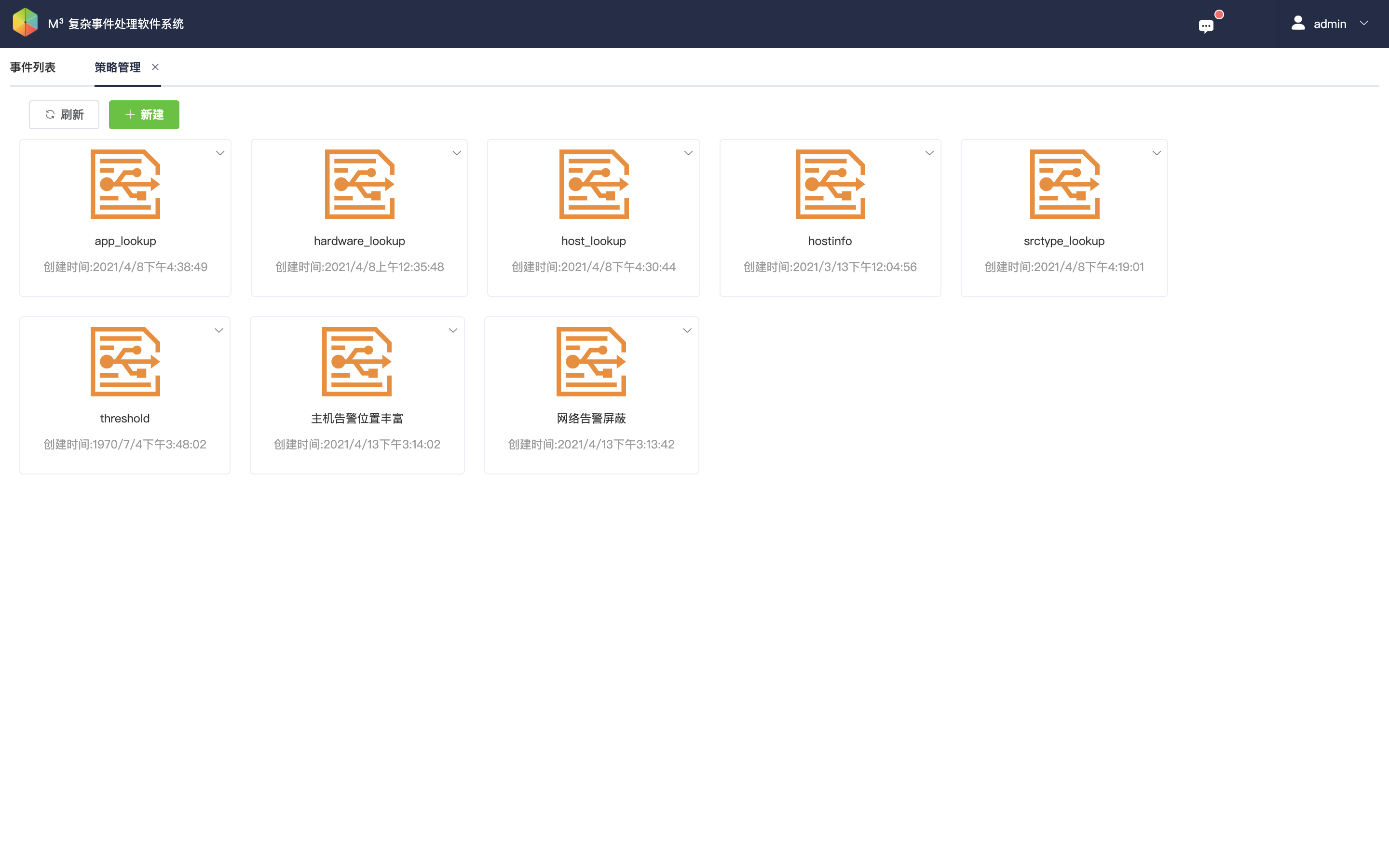Click the M³ application logo
The width and height of the screenshot is (1389, 868).
(x=25, y=23)
